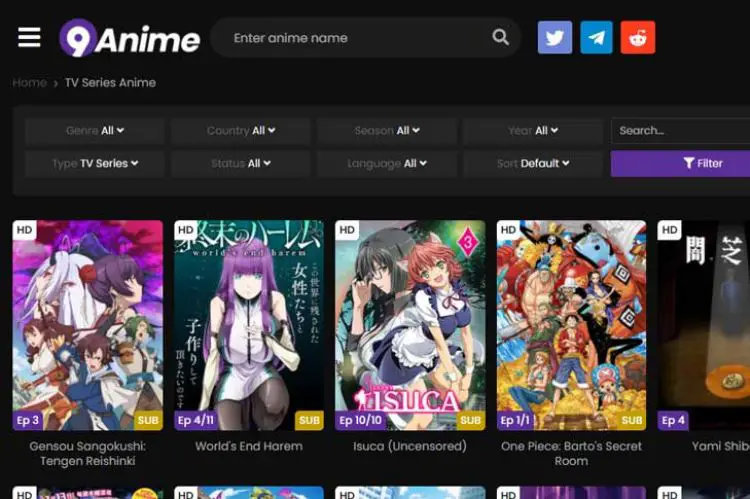
Task: Click SUB badge on One Piece poster
Action: coord(632,421)
